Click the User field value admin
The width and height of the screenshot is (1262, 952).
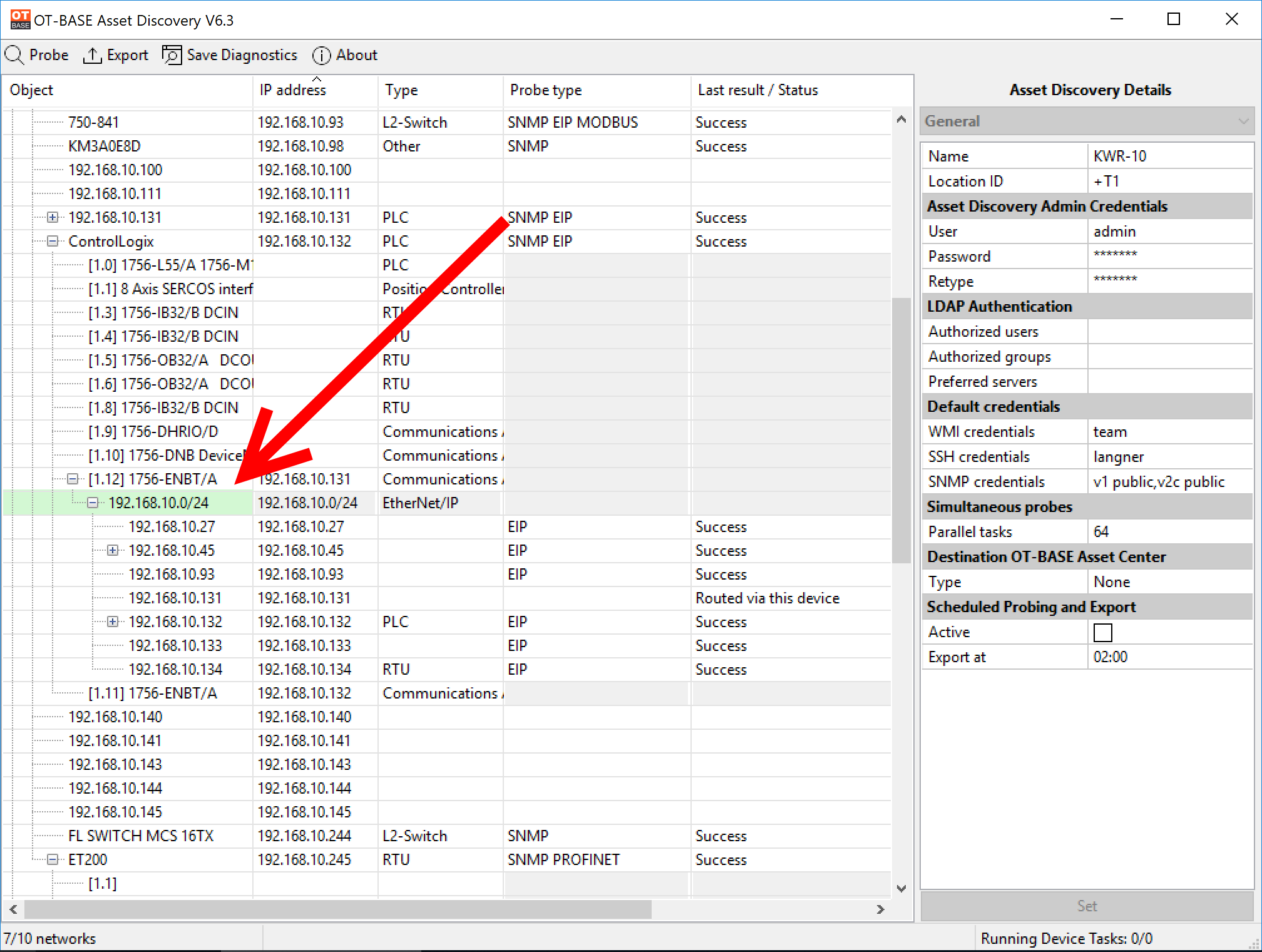pos(1170,231)
